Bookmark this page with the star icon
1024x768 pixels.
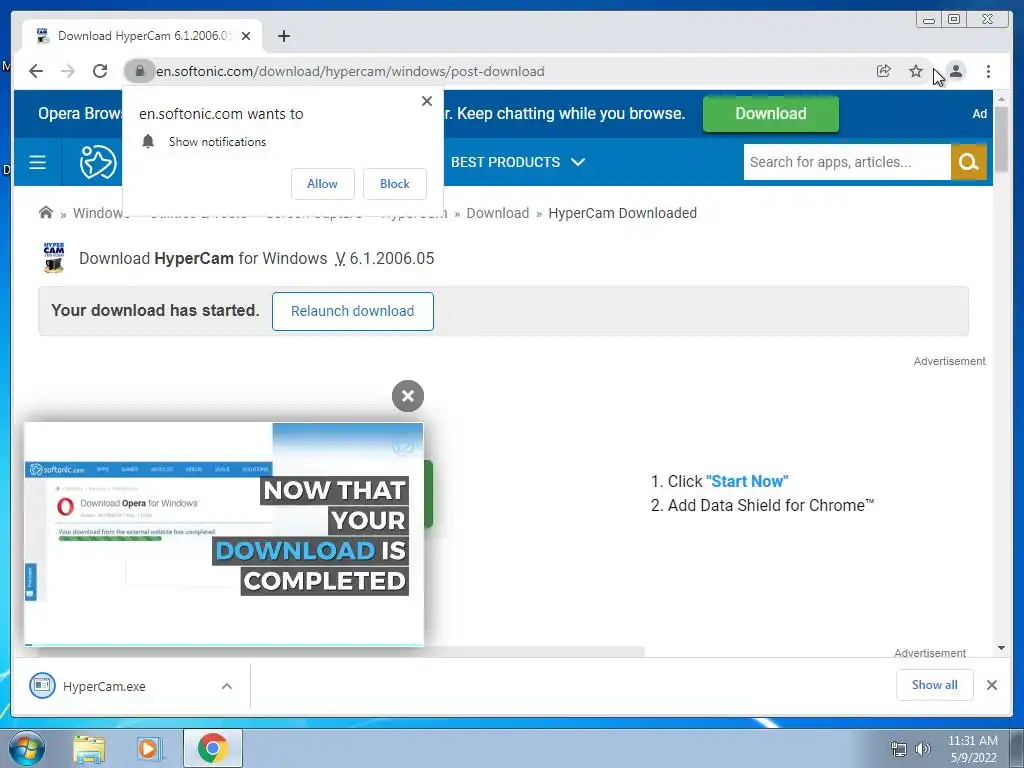point(916,71)
